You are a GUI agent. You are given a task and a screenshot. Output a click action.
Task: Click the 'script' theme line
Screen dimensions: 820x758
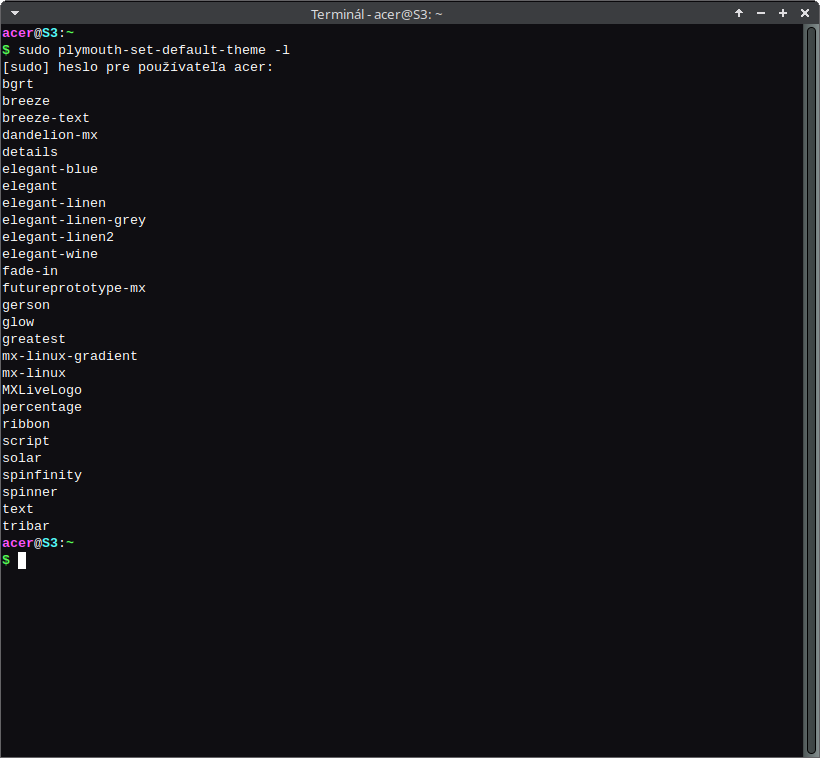[x=26, y=441]
